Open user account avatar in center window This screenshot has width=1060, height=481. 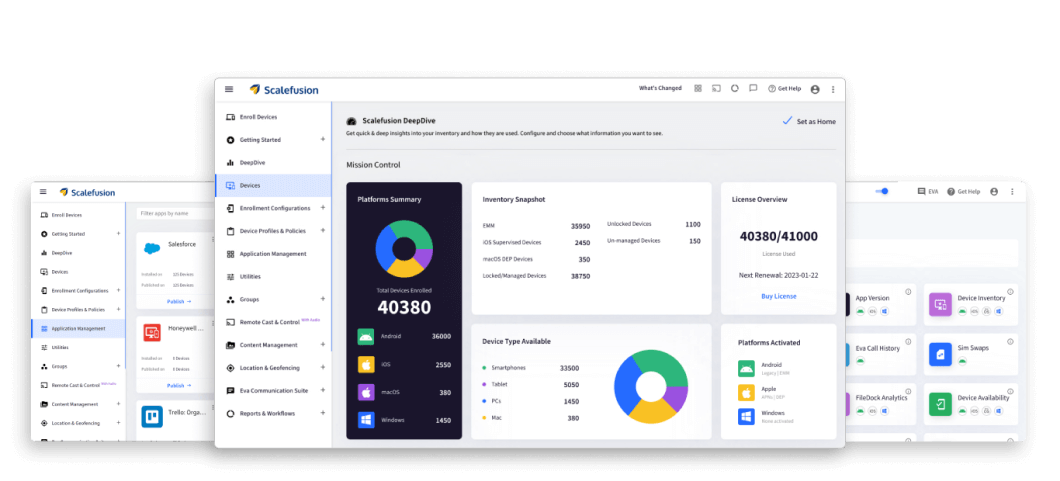tap(815, 89)
